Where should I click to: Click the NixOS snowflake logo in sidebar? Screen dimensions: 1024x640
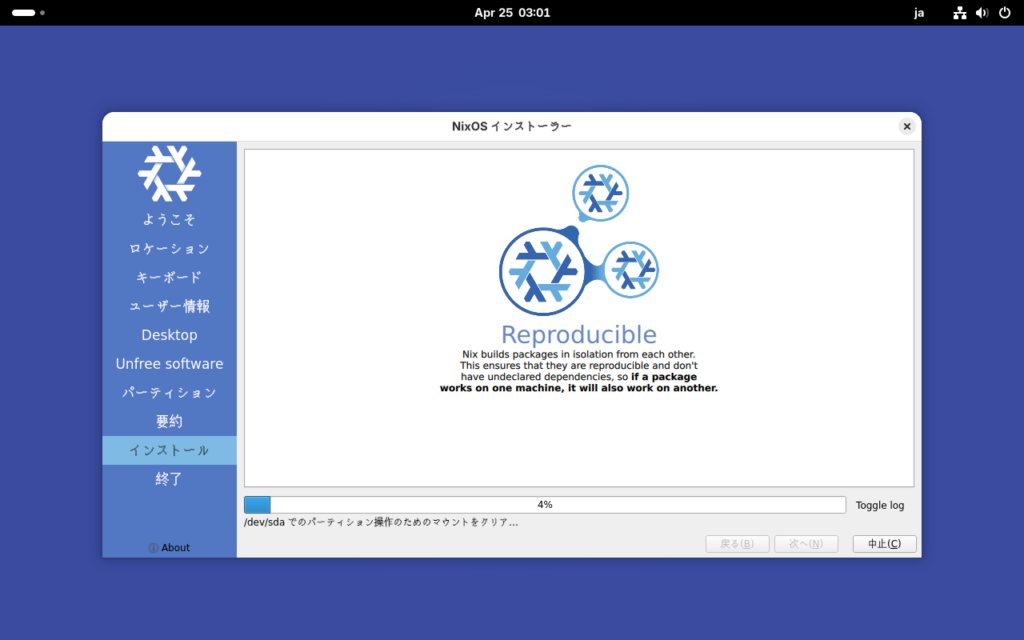169,173
